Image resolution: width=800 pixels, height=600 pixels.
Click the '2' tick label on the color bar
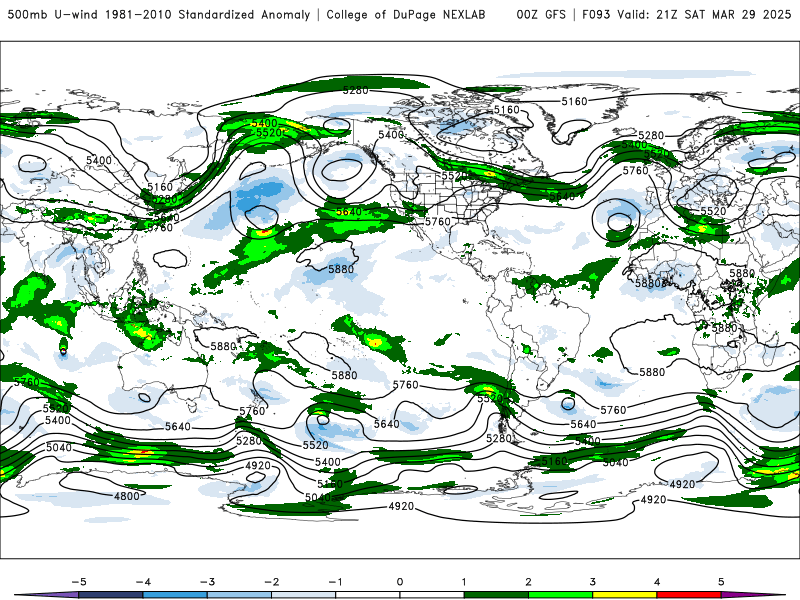(x=529, y=582)
